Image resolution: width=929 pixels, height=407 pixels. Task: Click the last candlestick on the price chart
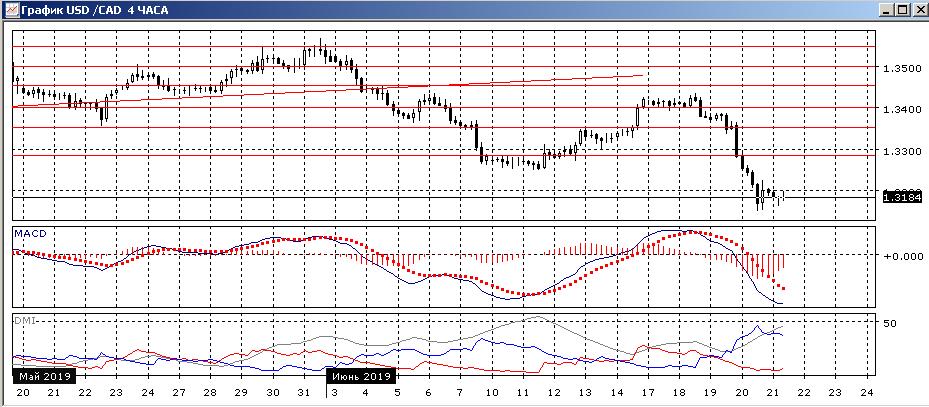click(783, 195)
